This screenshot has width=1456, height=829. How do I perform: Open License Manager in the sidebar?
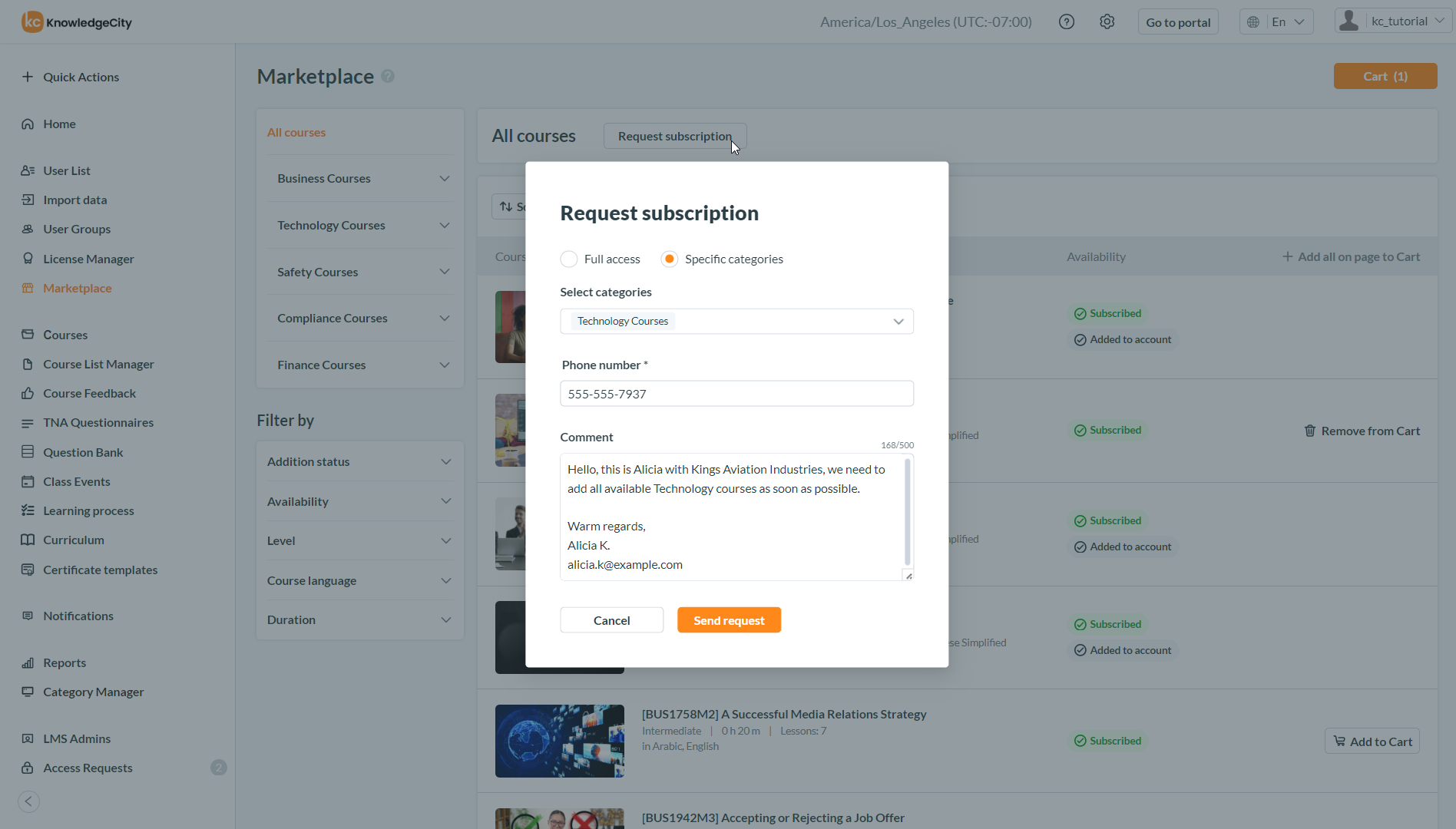pos(88,259)
